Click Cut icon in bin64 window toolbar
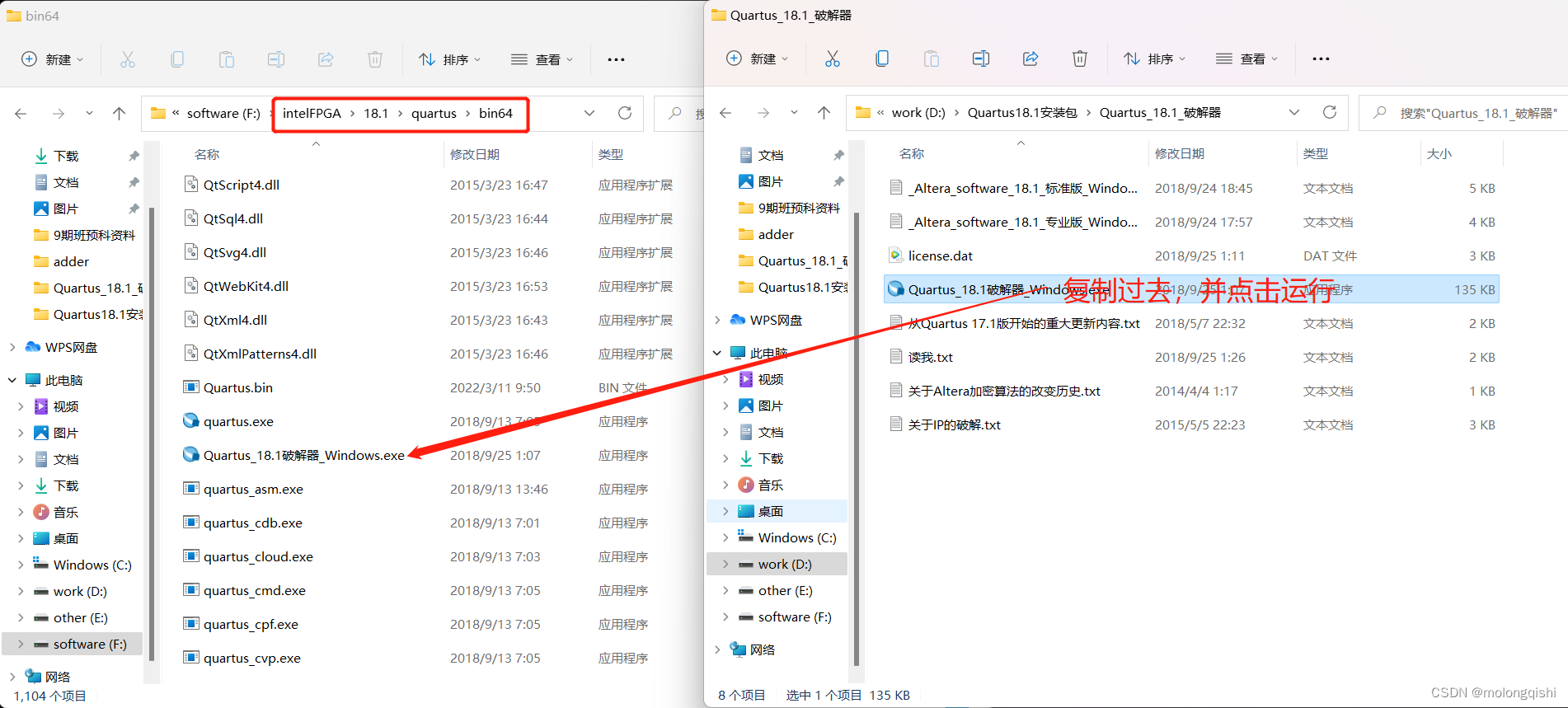The height and width of the screenshot is (708, 1568). (127, 59)
